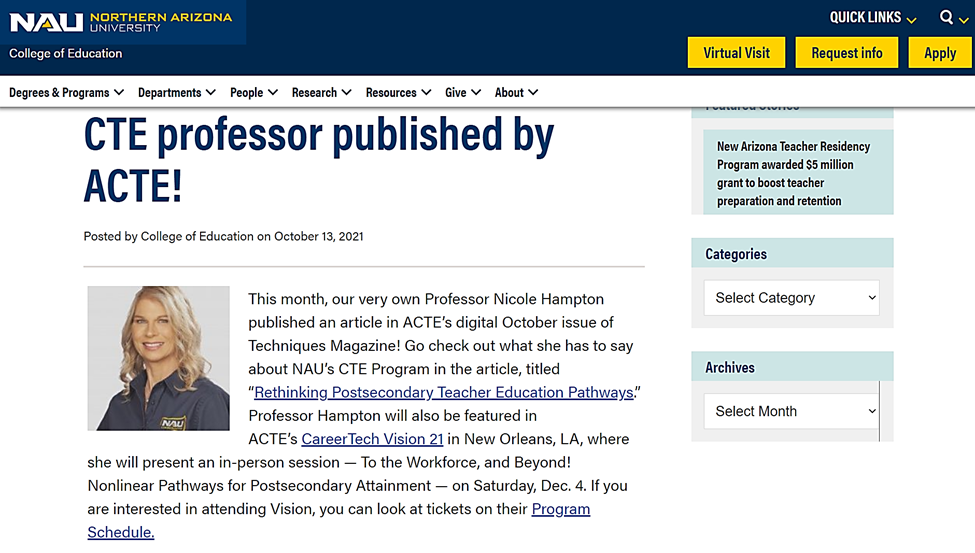Open the About menu
Image resolution: width=975 pixels, height=553 pixels.
[516, 93]
